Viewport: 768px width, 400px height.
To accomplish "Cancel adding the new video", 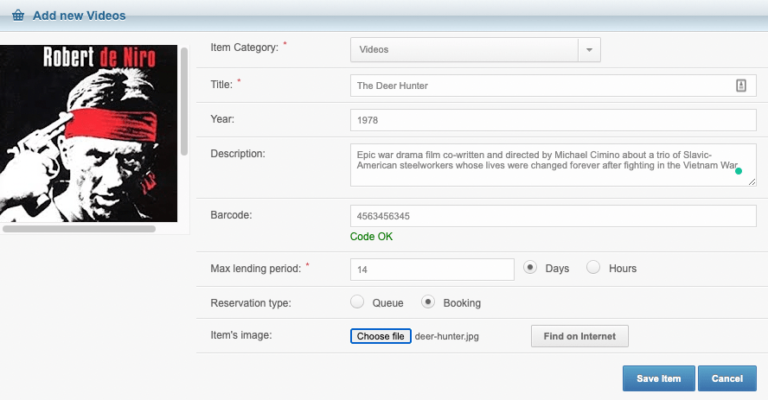I will (x=727, y=379).
